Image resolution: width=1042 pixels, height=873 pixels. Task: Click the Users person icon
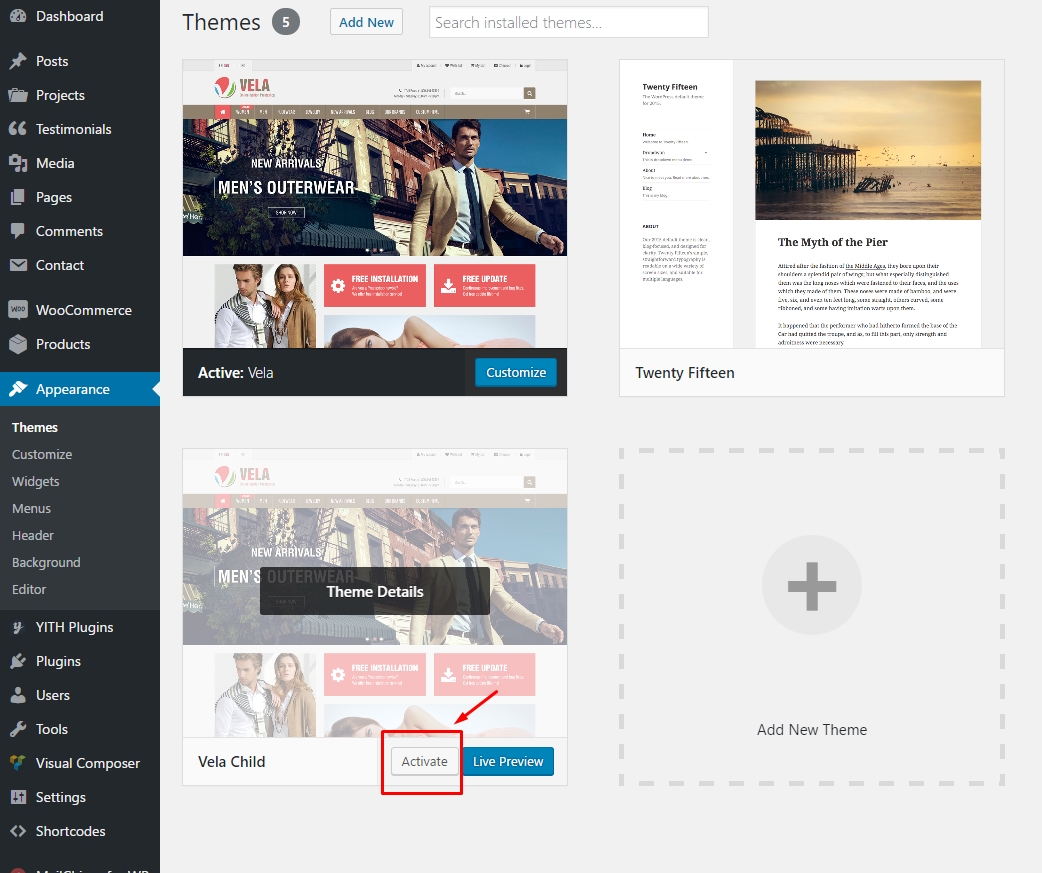pyautogui.click(x=19, y=695)
